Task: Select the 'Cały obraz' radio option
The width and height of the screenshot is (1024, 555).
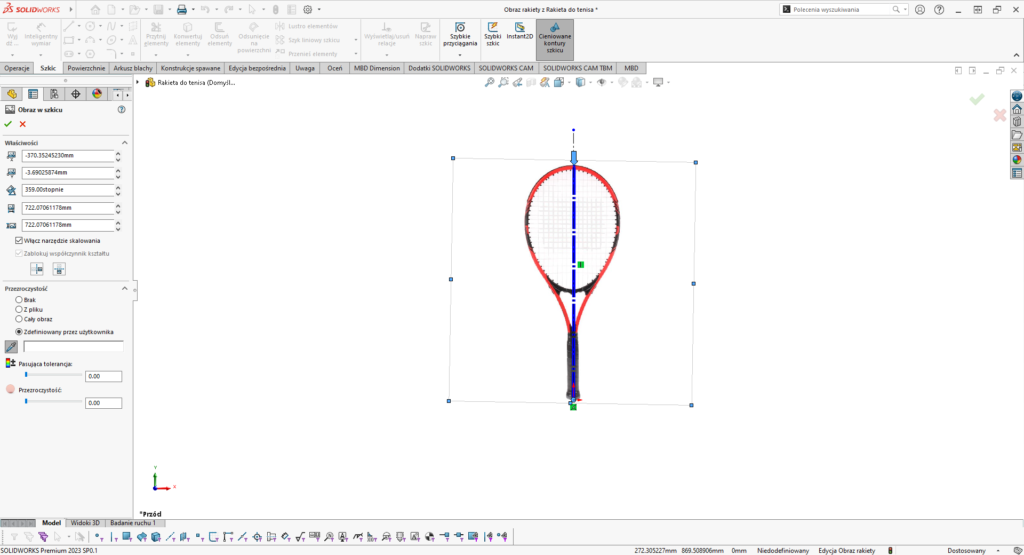Action: pos(19,318)
